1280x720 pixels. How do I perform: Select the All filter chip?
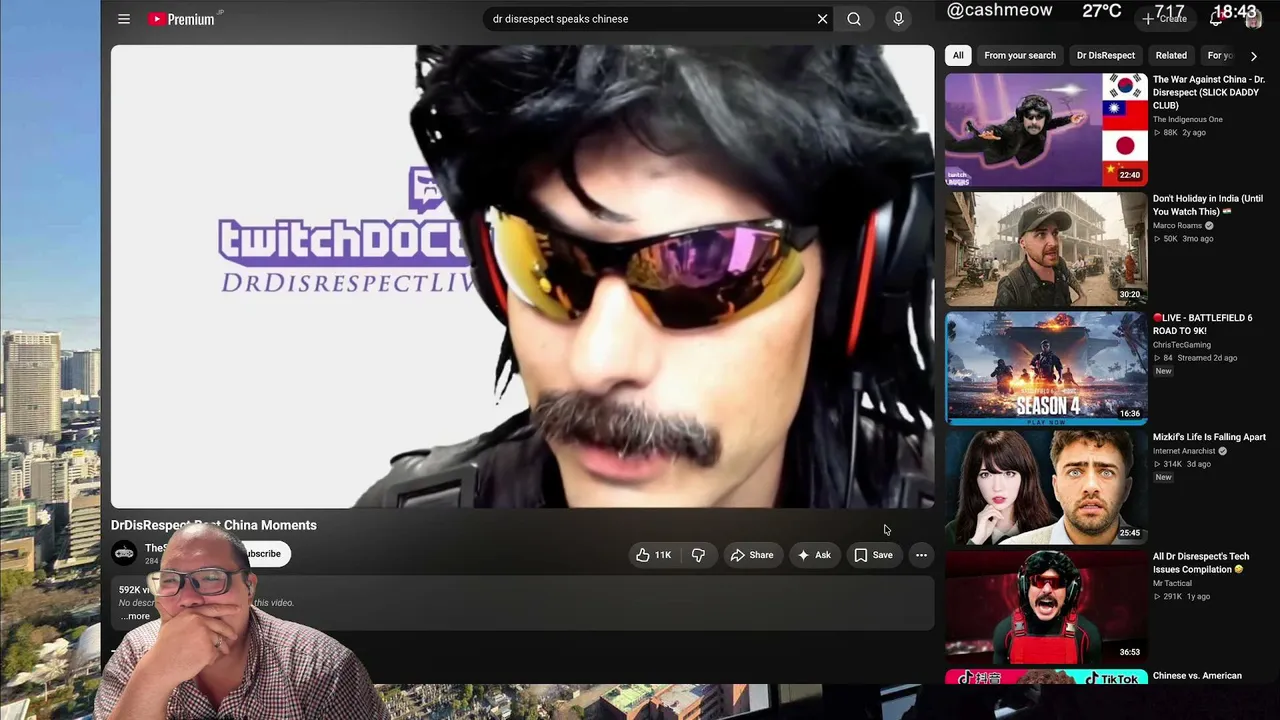pos(958,55)
